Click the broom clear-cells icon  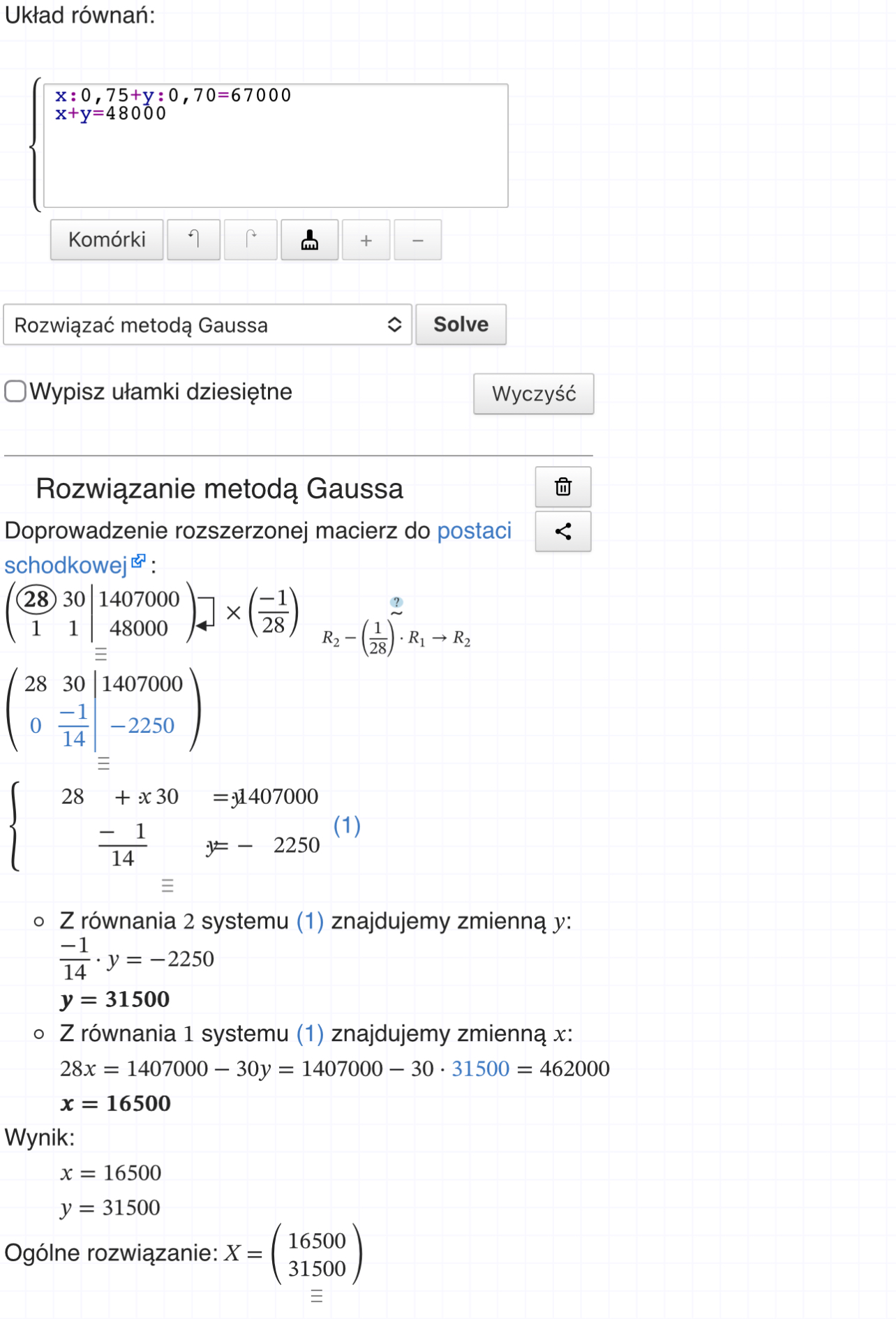click(x=310, y=240)
